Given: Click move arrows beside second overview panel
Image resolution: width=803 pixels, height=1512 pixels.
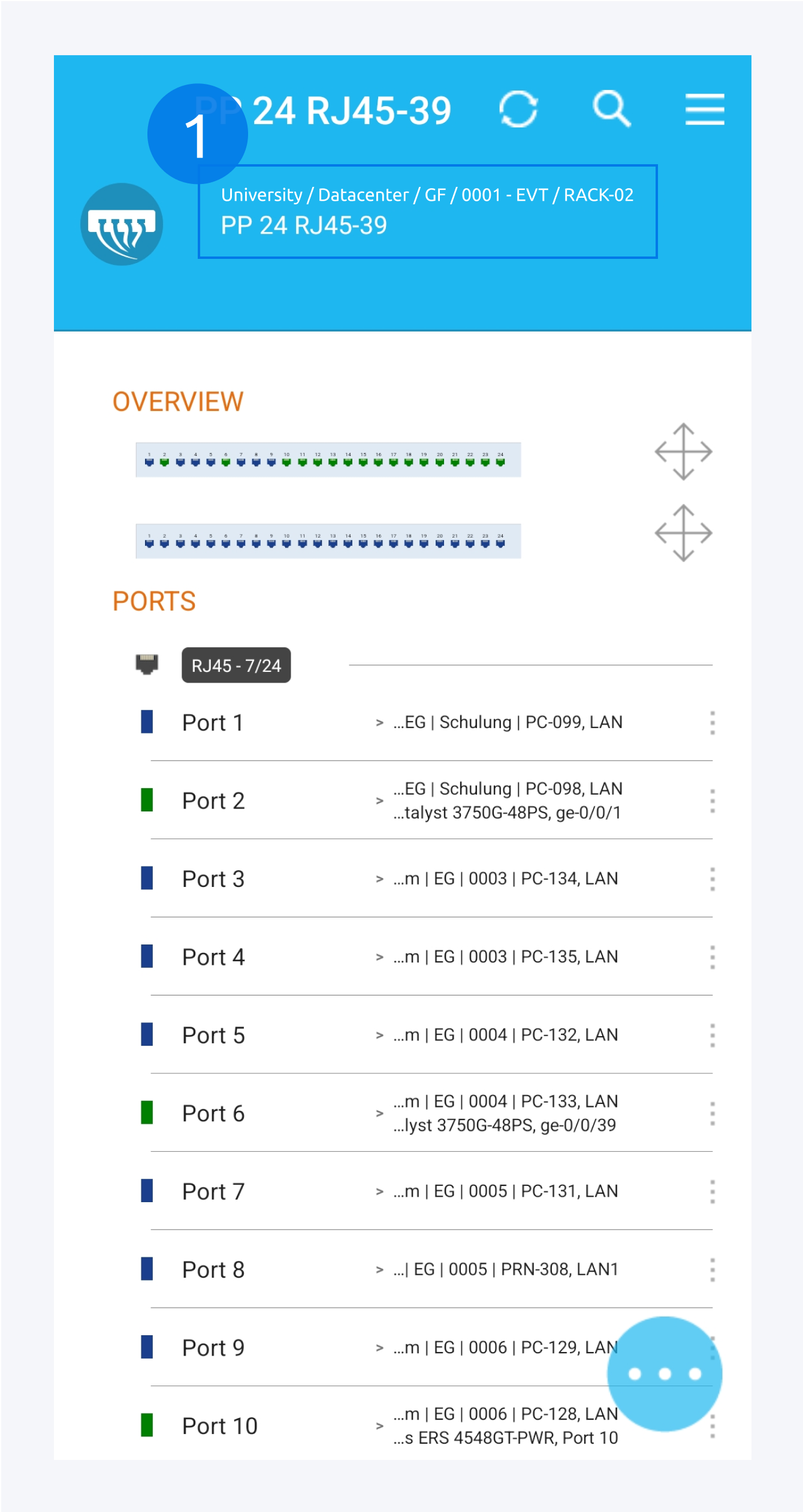Looking at the screenshot, I should [x=683, y=533].
